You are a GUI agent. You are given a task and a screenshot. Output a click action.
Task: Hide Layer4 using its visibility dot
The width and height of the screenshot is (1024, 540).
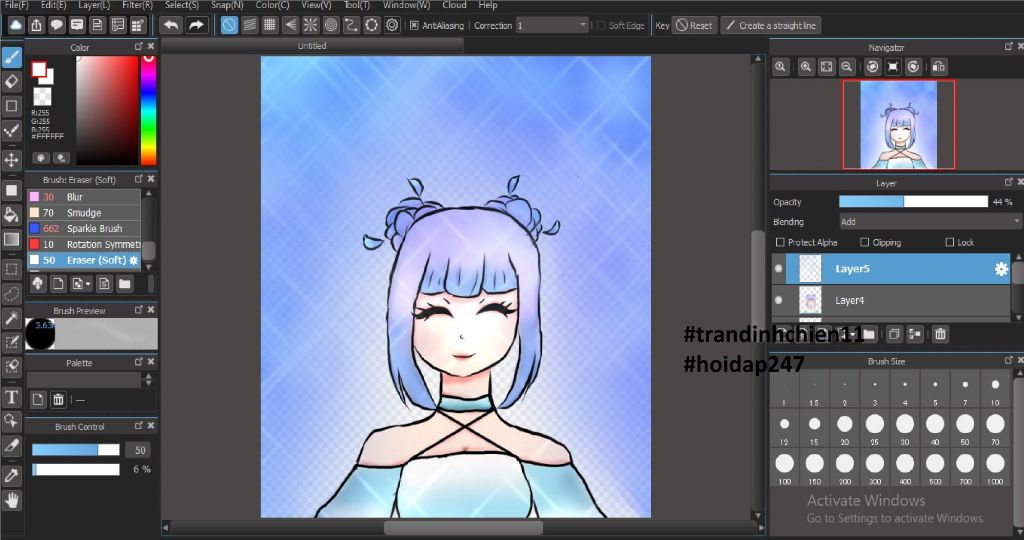[778, 300]
